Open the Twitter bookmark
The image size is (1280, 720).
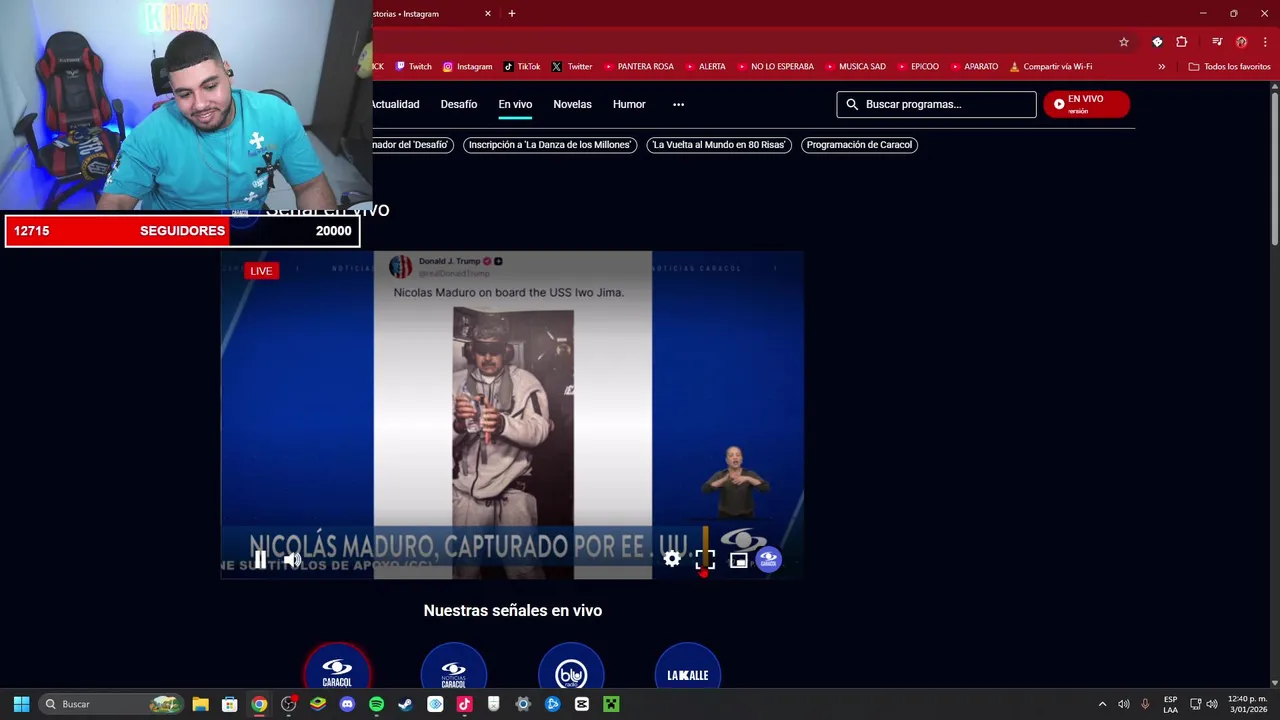point(573,67)
